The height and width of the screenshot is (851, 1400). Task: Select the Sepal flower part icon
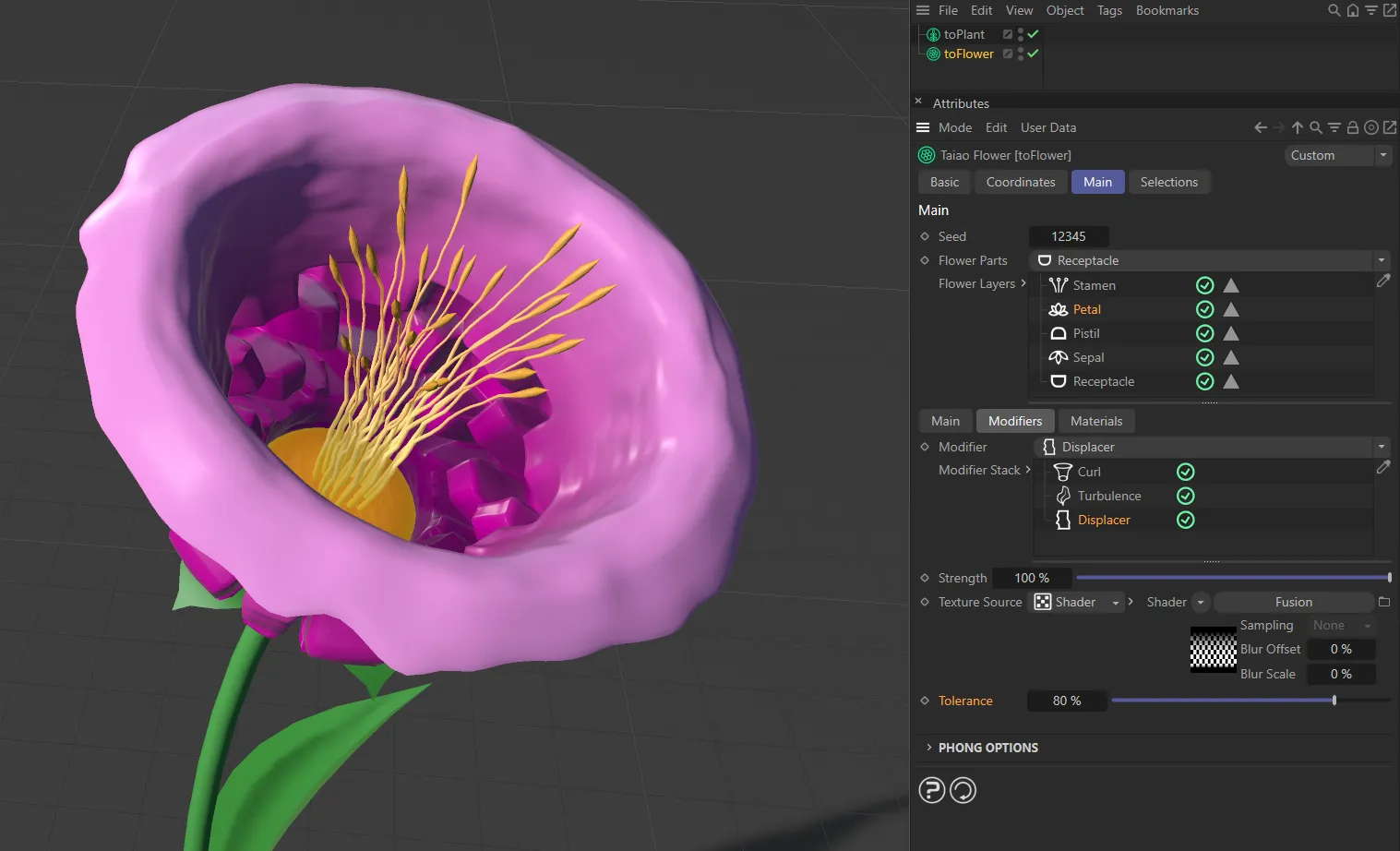1058,357
